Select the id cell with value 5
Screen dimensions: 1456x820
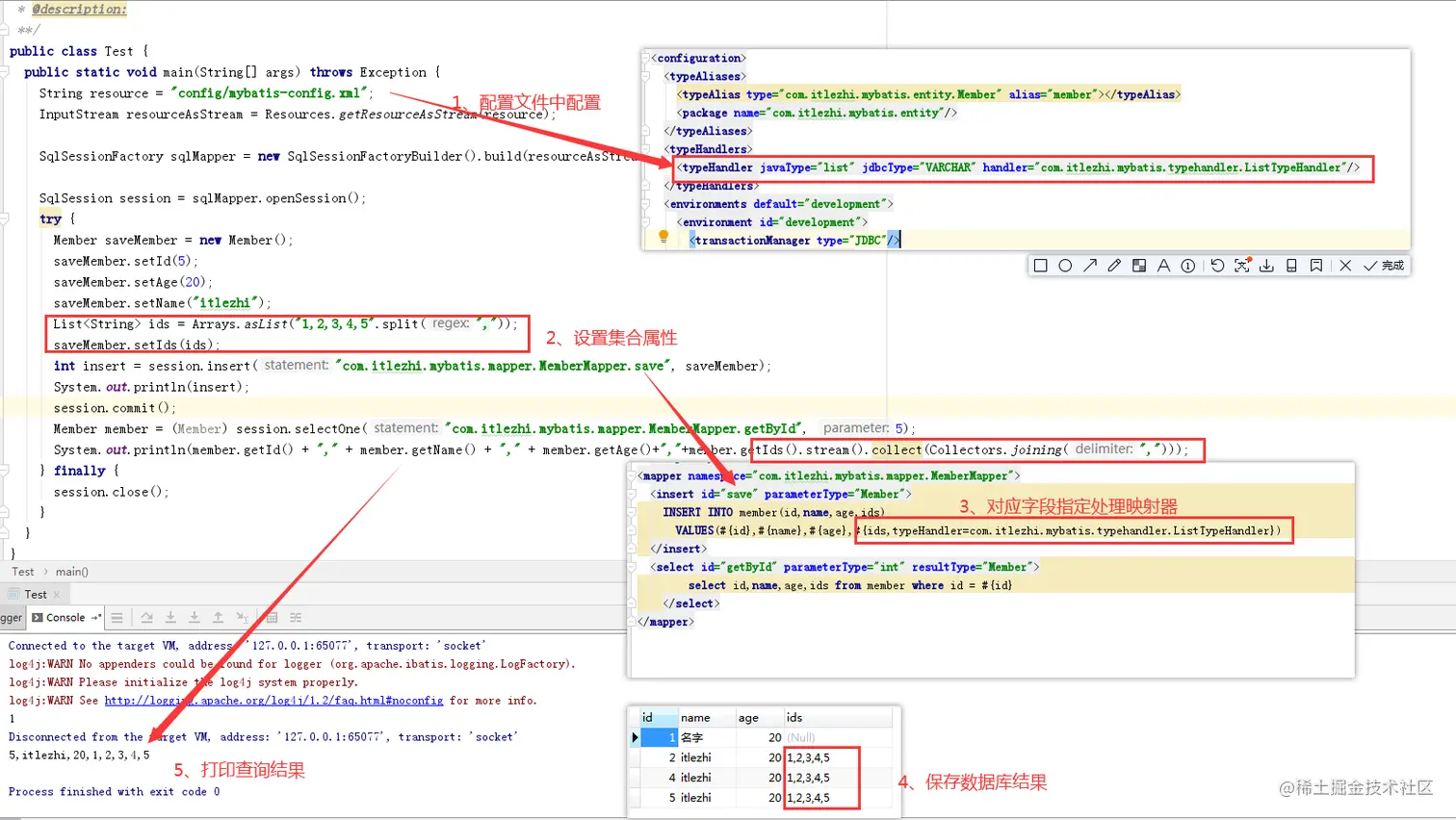[x=659, y=799]
